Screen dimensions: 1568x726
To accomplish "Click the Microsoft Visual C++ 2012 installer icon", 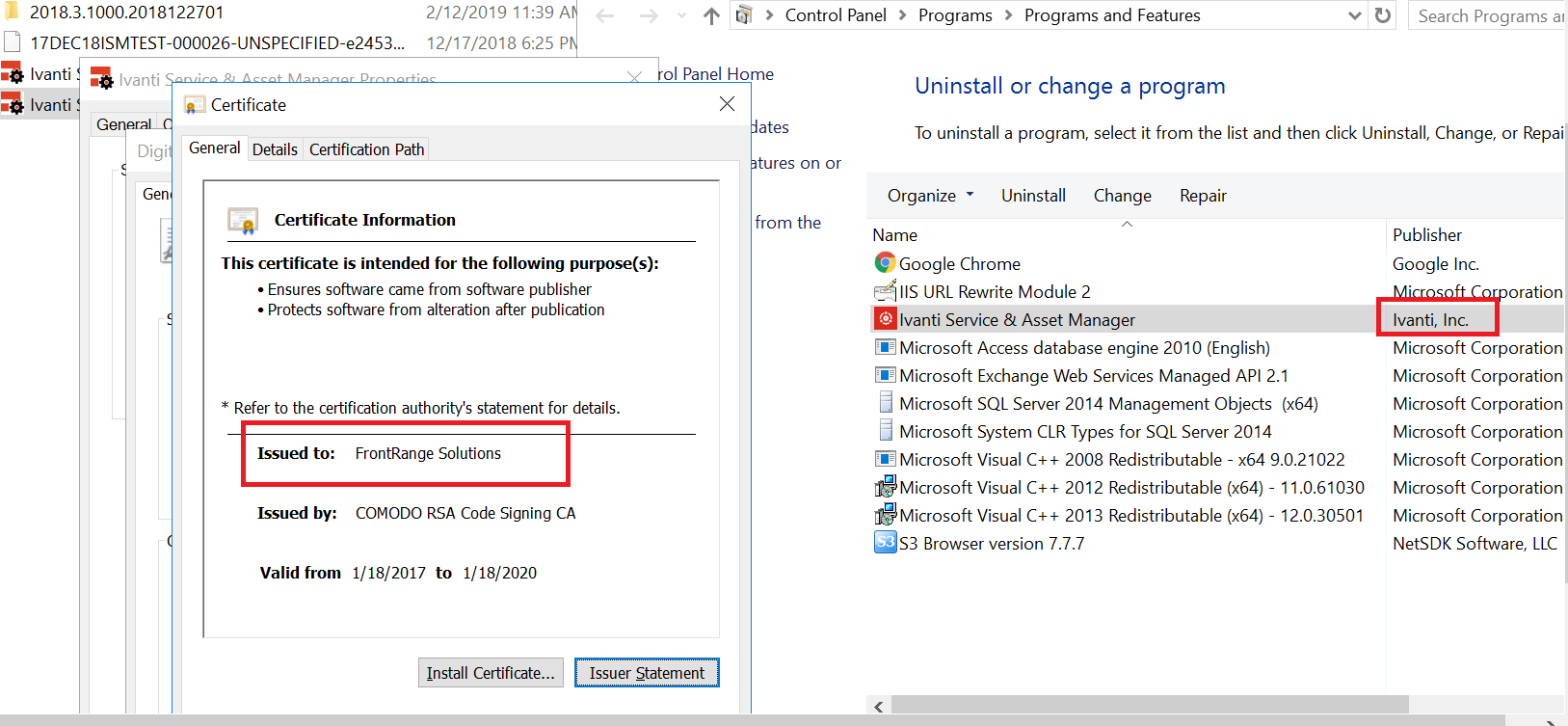I will [x=885, y=487].
